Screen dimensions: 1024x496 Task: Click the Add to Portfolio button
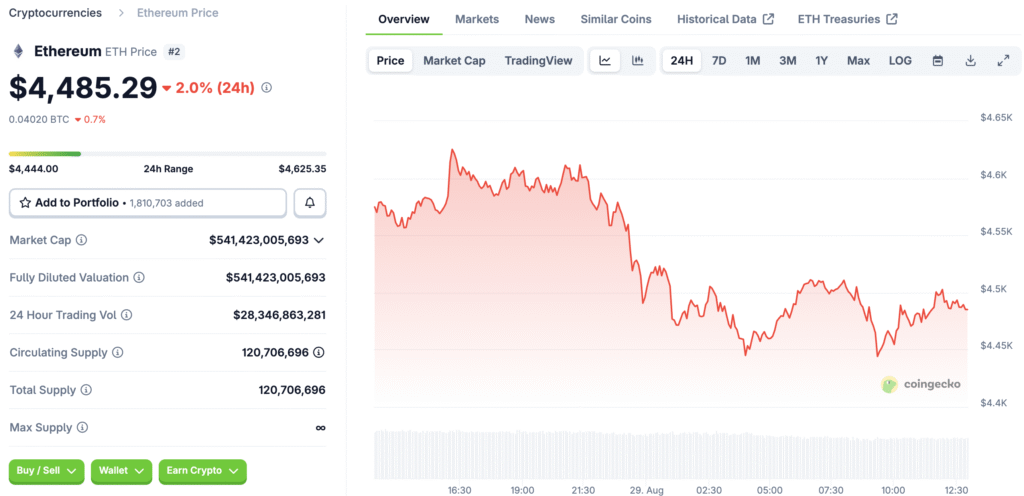coord(148,203)
